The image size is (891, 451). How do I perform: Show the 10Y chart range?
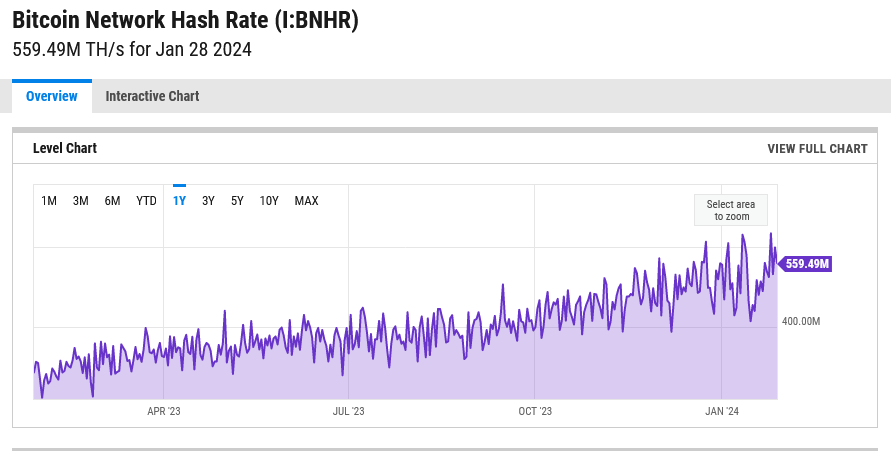click(269, 201)
